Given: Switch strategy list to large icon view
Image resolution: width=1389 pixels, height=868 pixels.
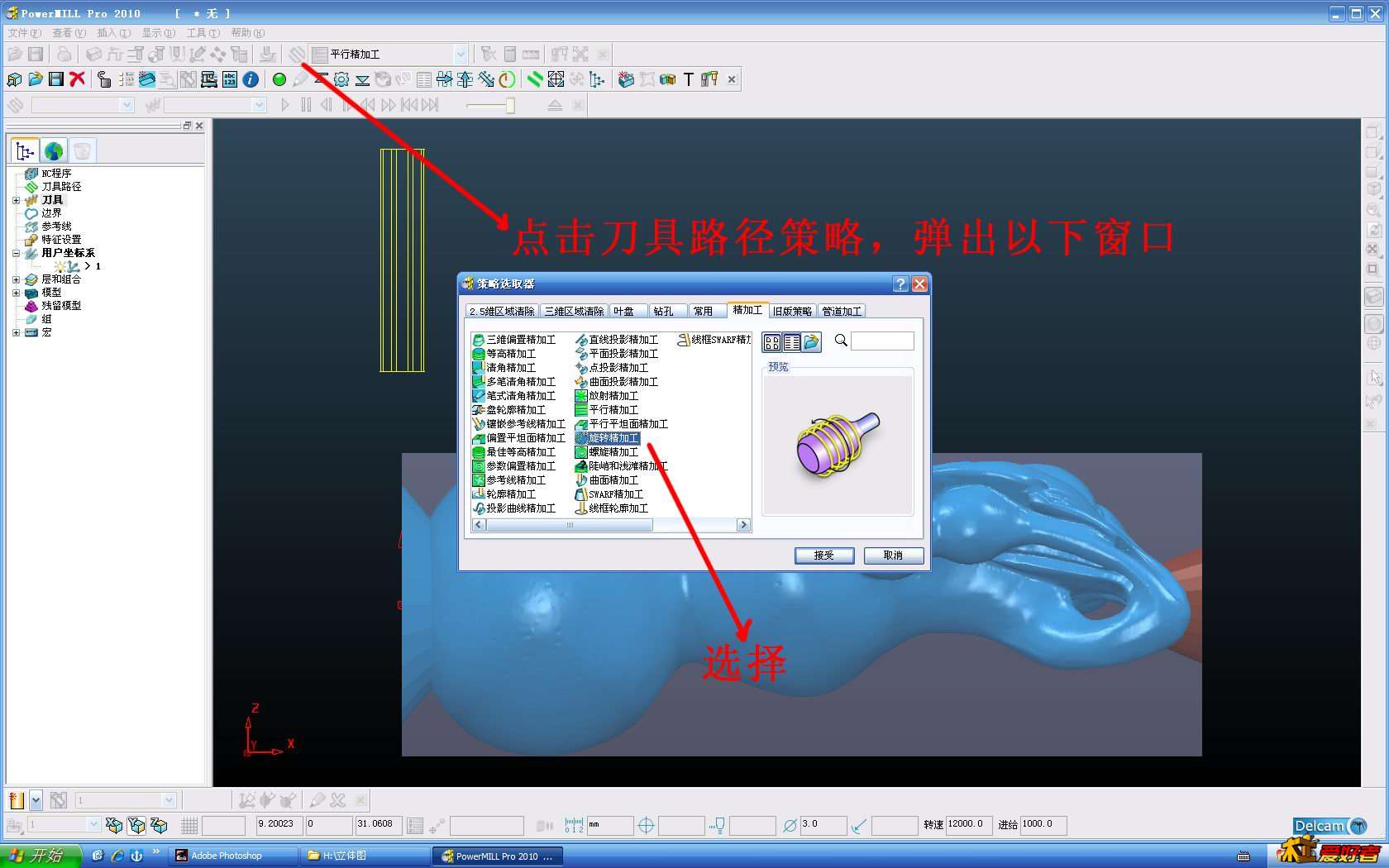Looking at the screenshot, I should [x=772, y=342].
